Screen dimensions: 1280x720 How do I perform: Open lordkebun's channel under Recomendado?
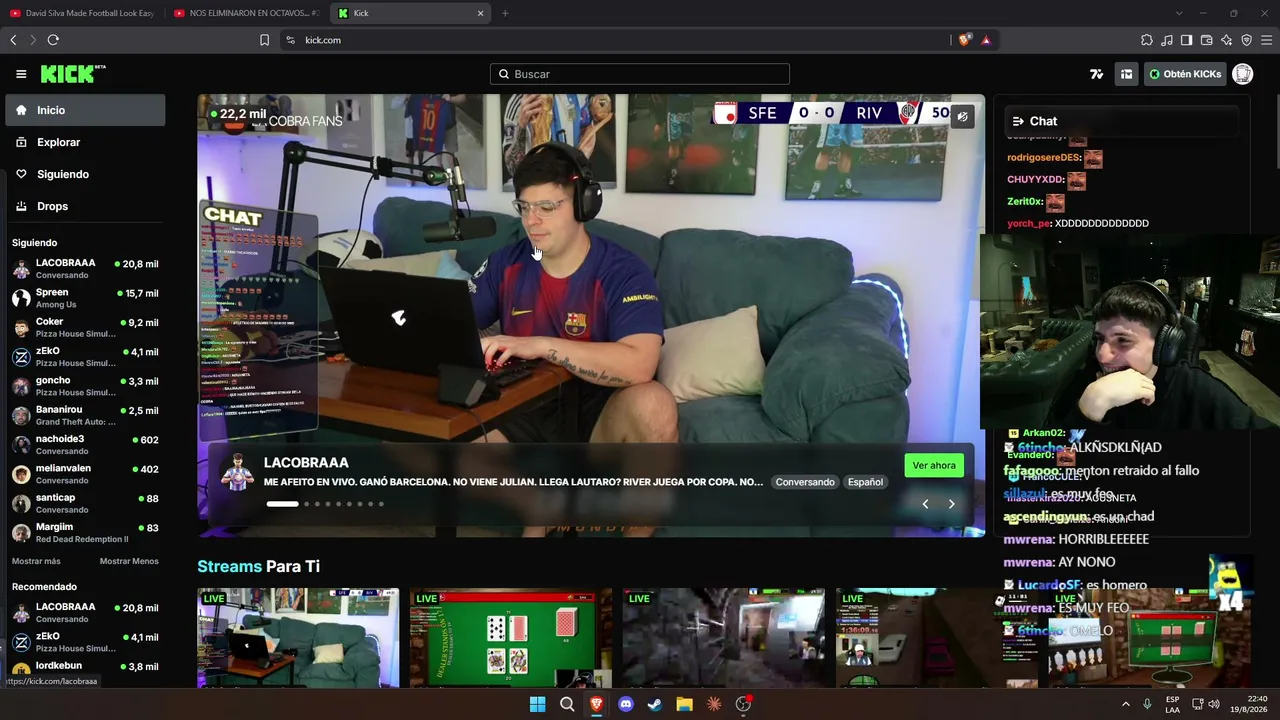(x=85, y=666)
